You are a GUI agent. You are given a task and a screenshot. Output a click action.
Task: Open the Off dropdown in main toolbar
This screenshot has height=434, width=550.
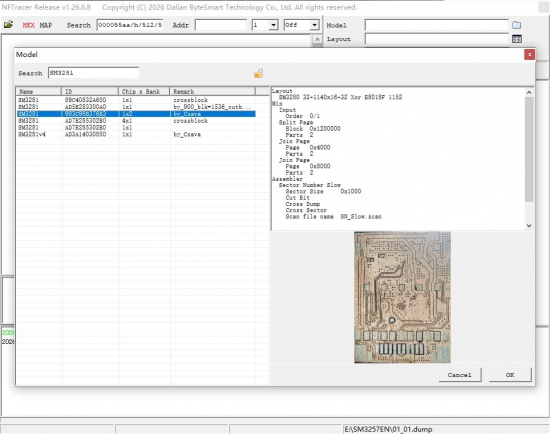point(315,25)
